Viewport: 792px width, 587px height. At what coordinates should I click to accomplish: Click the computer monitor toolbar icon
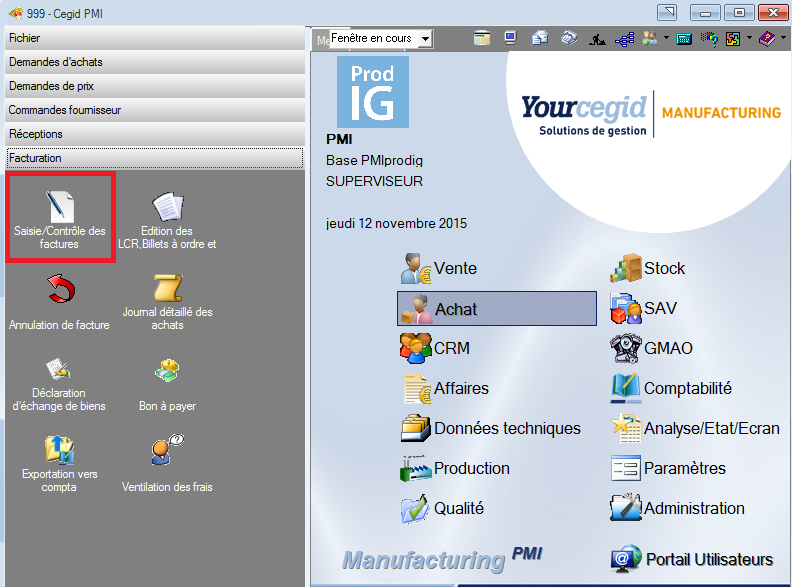[x=511, y=38]
